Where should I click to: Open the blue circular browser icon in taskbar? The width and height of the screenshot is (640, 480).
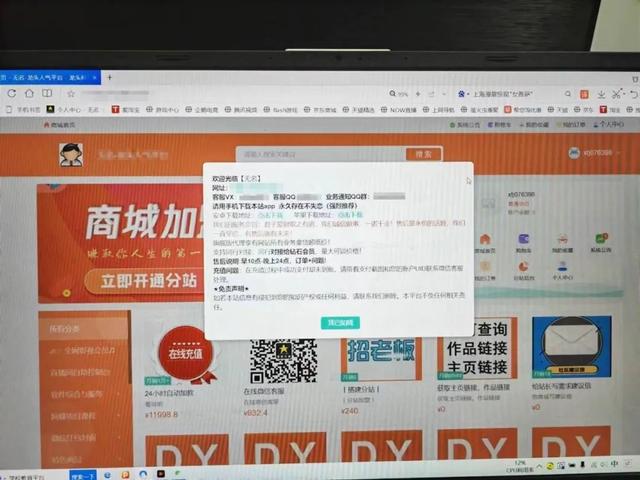(143, 474)
